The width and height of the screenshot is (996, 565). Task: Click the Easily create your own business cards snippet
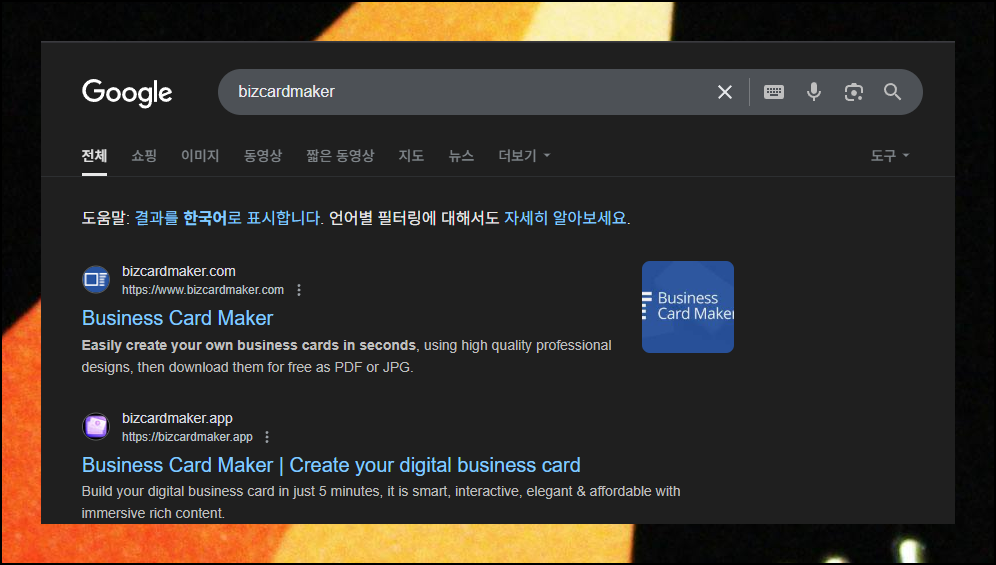coord(346,357)
